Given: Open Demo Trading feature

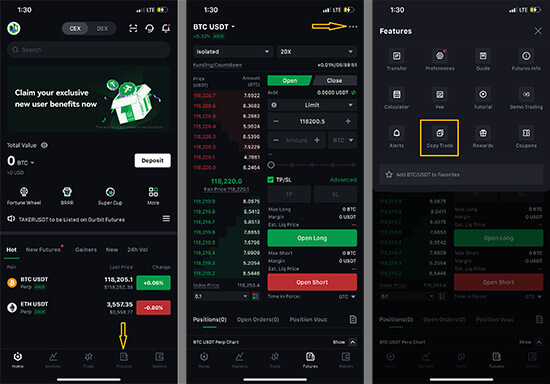Looking at the screenshot, I should pyautogui.click(x=526, y=99).
